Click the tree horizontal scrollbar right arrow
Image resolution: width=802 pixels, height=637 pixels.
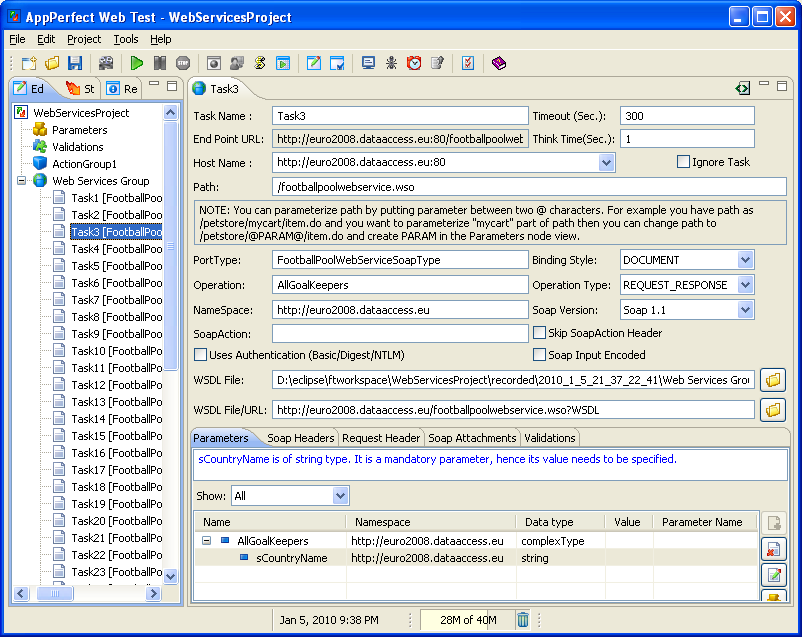click(x=153, y=594)
